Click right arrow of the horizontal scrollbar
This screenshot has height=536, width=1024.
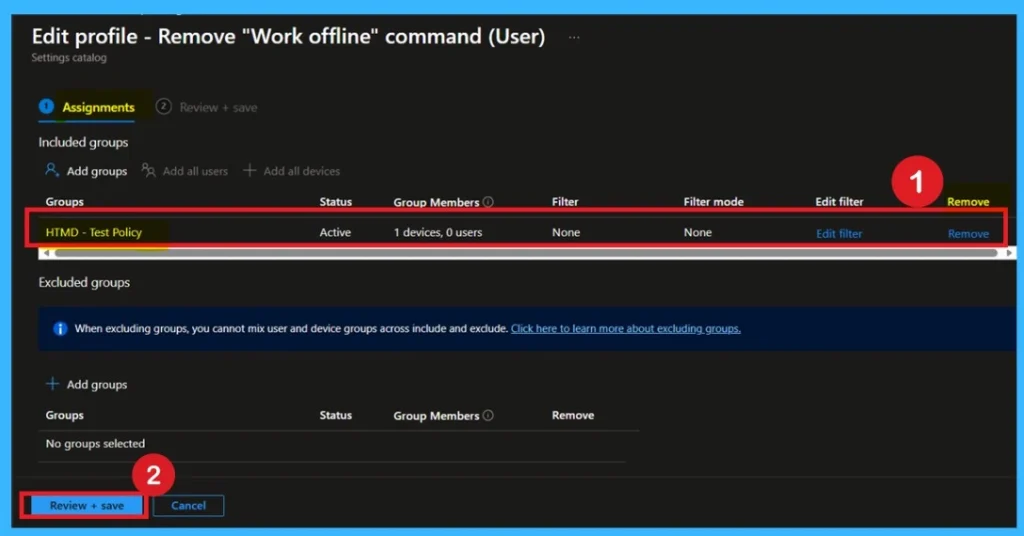coord(1010,253)
